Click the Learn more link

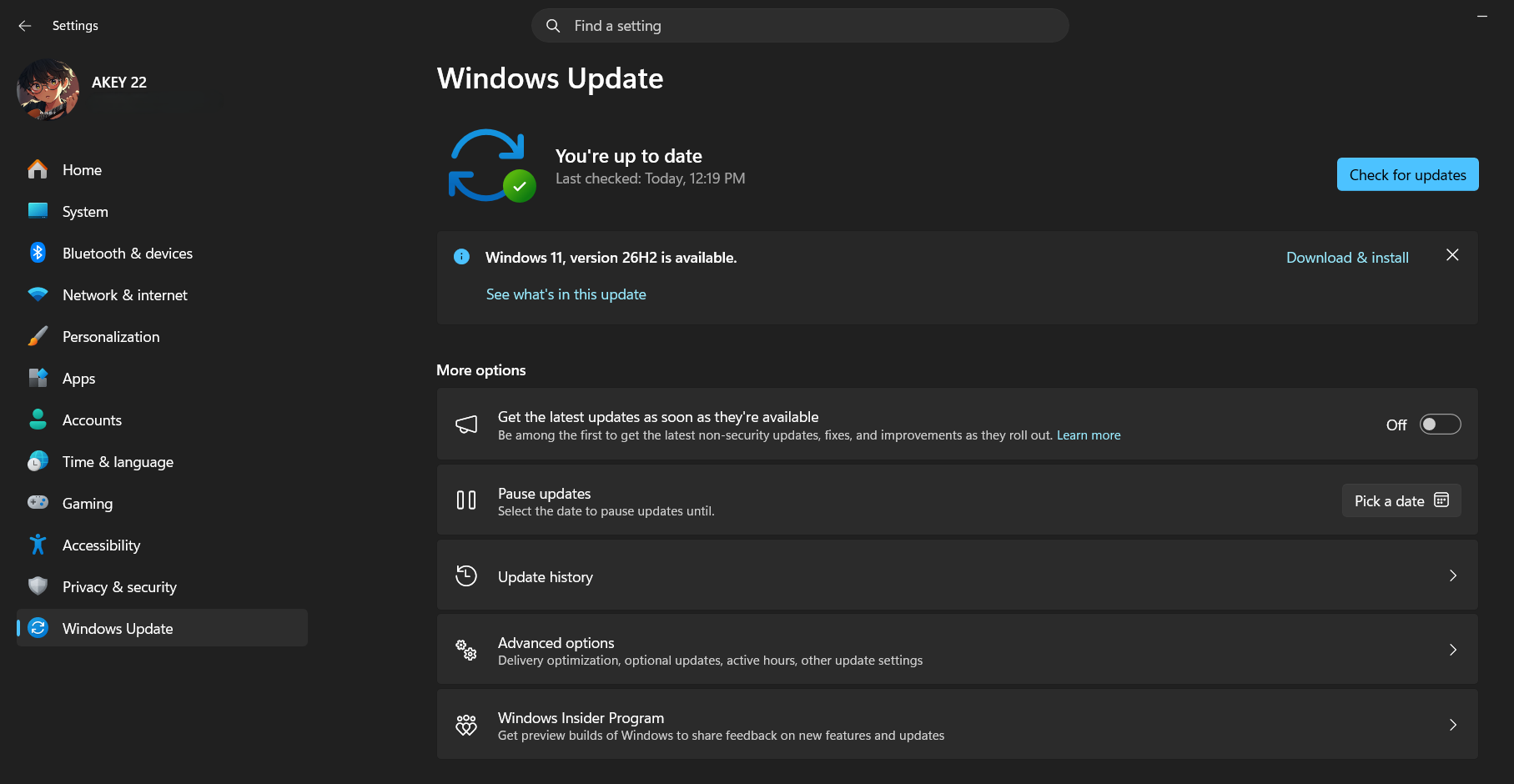pos(1089,435)
